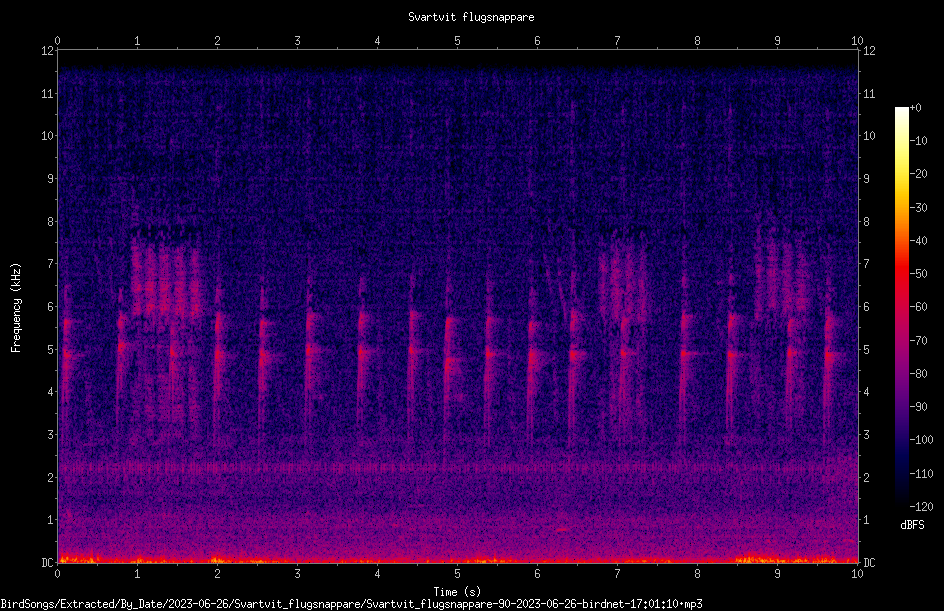Click the '-90' colorbar label

point(918,407)
